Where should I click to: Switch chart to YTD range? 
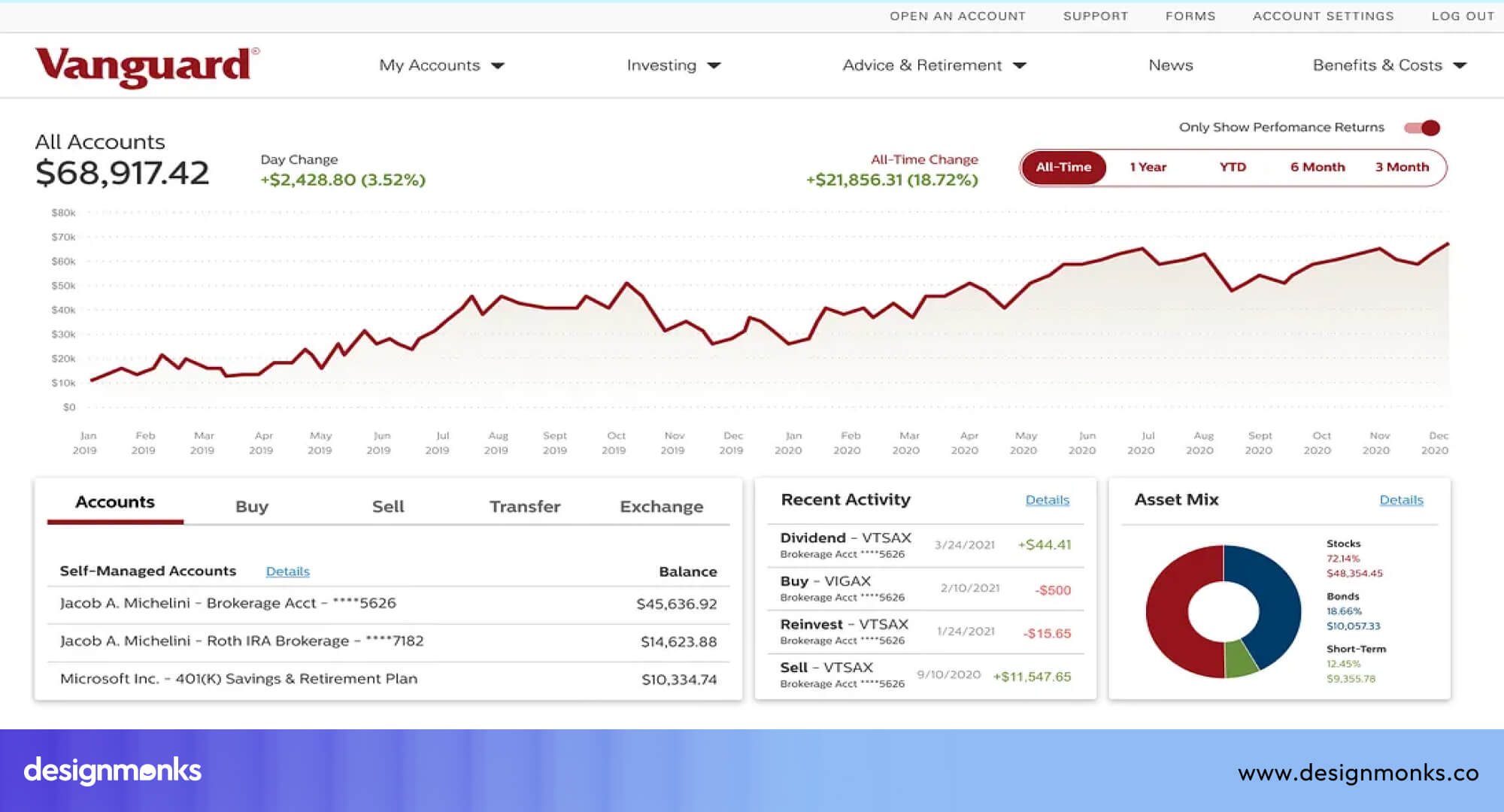coord(1233,167)
